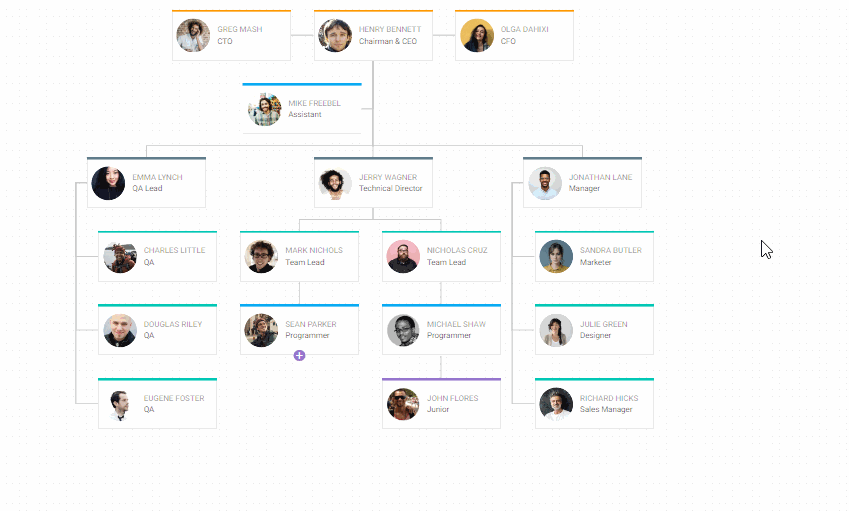Click Henry Bennett's avatar photo
This screenshot has width=849, height=511.
(335, 36)
